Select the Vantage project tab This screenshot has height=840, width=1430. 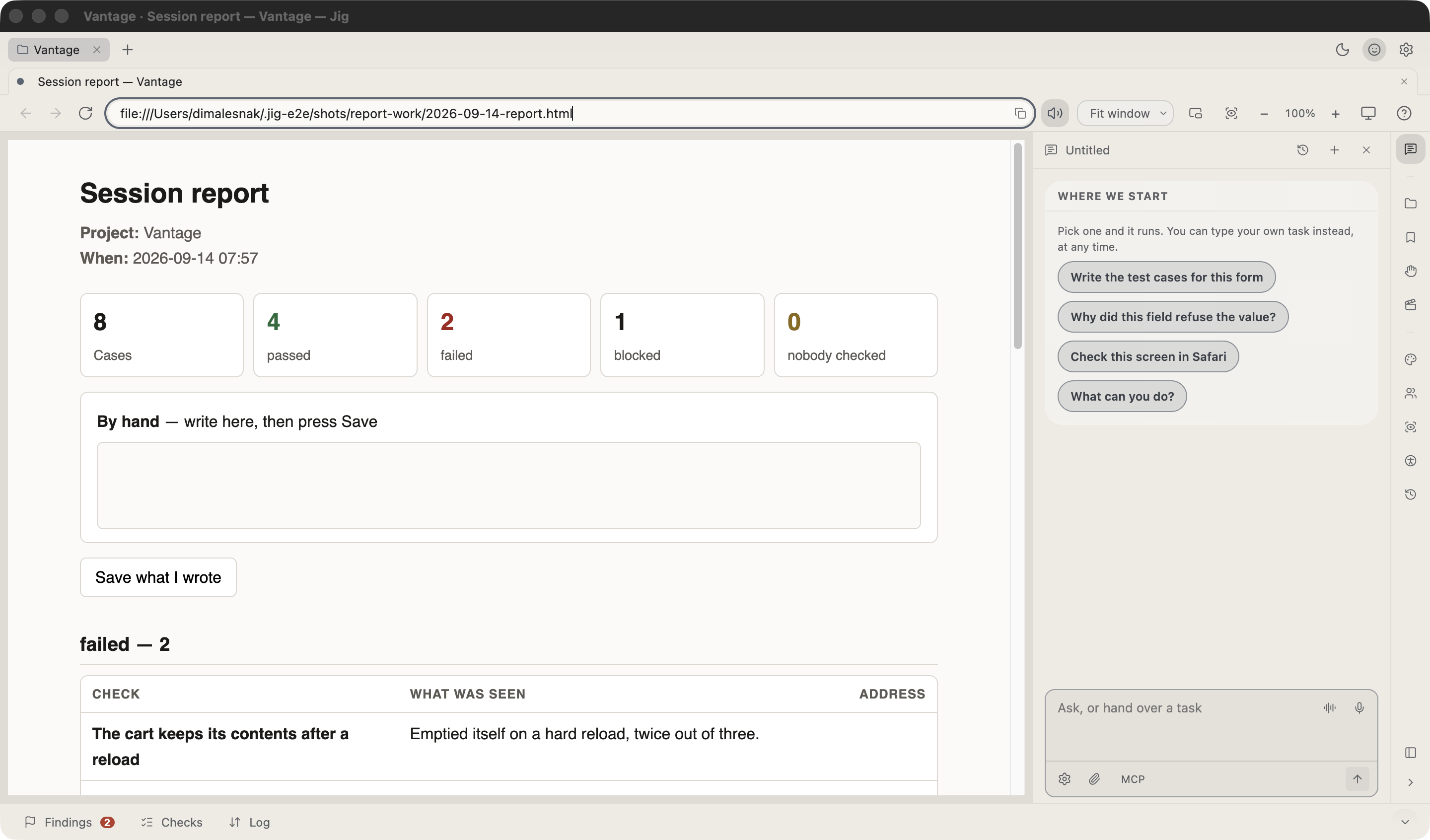click(58, 50)
